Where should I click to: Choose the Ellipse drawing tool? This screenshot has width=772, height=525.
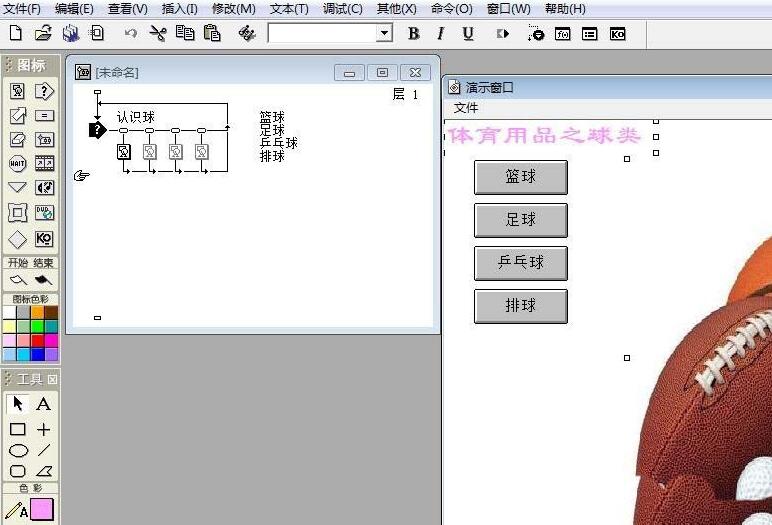coord(18,451)
